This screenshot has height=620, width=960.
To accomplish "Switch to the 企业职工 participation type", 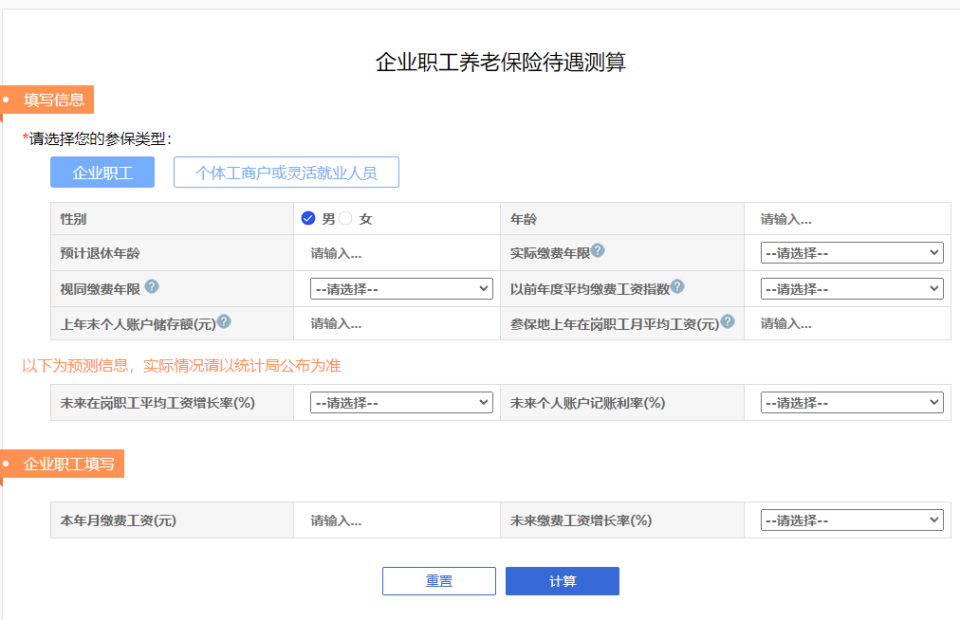I will tap(101, 172).
